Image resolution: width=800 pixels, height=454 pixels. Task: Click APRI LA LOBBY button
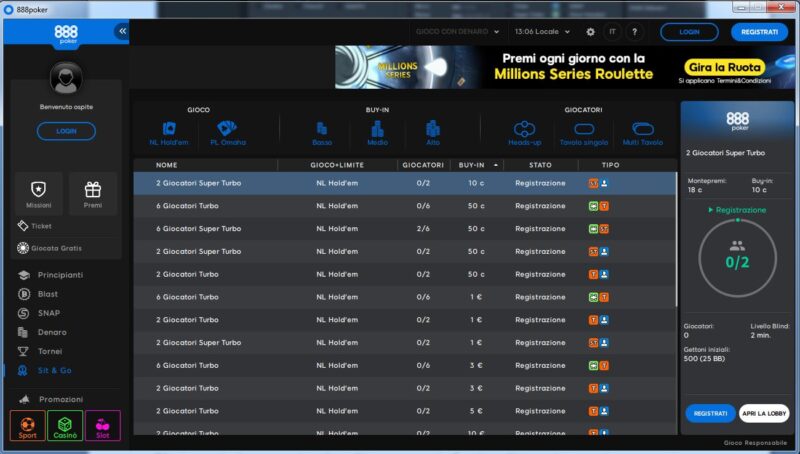[764, 413]
